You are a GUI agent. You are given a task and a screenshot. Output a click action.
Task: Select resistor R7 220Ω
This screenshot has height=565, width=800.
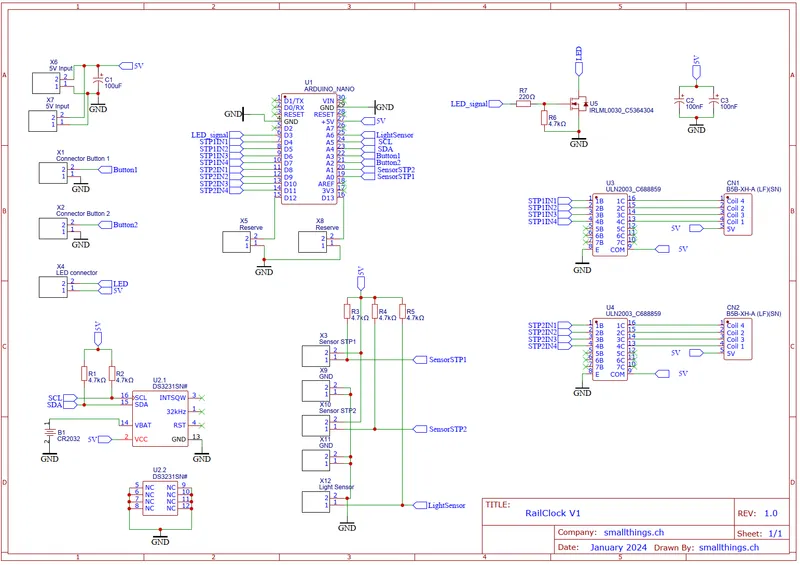tap(523, 104)
